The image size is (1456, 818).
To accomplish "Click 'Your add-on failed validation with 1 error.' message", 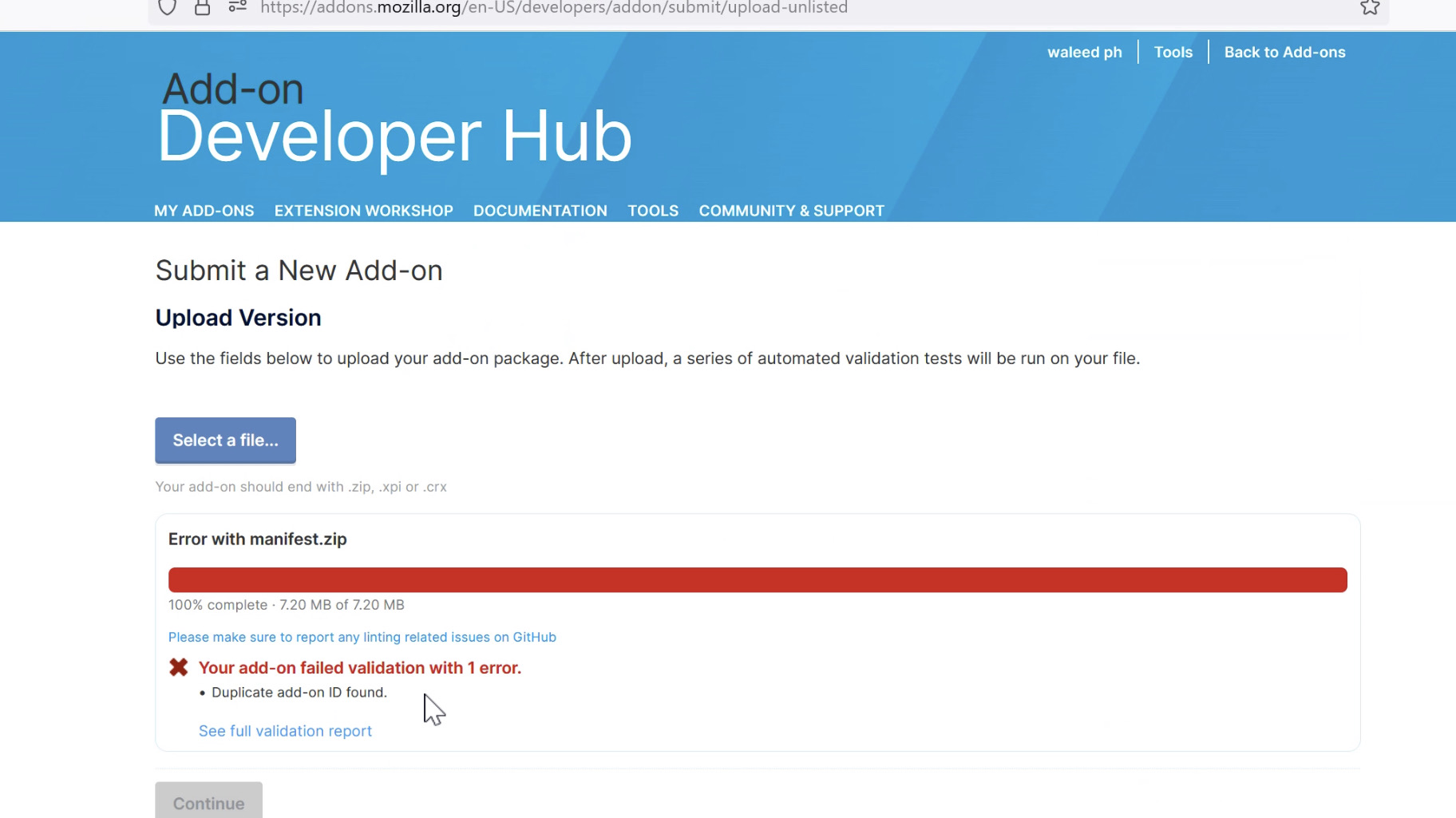I will (x=360, y=668).
